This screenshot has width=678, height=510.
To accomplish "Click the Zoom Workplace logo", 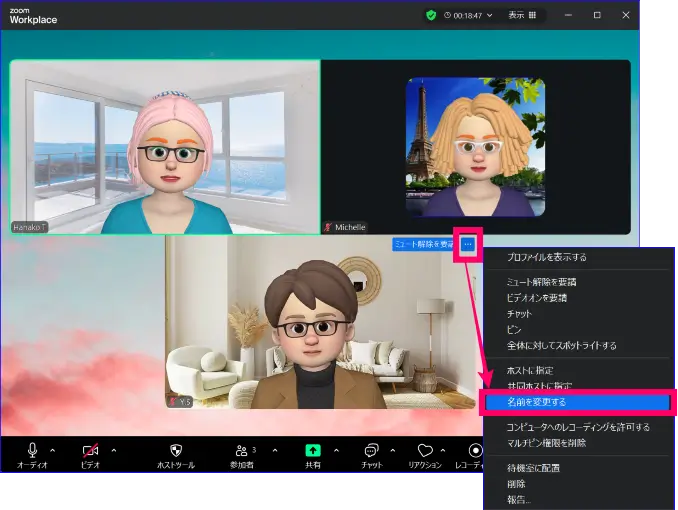I will point(33,16).
